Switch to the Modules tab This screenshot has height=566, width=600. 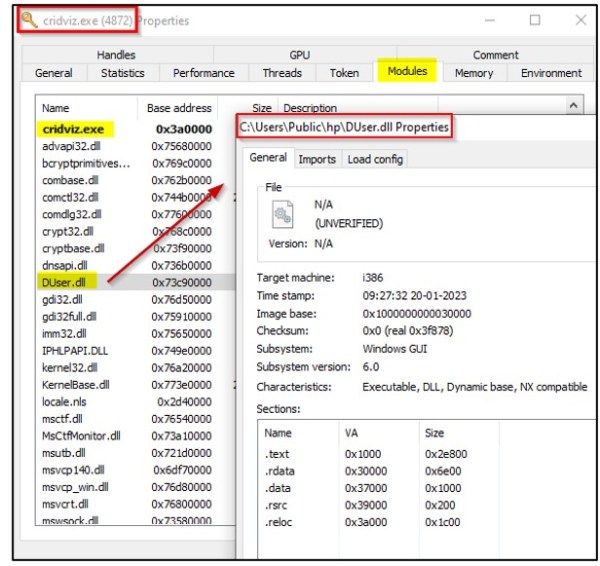coord(407,72)
